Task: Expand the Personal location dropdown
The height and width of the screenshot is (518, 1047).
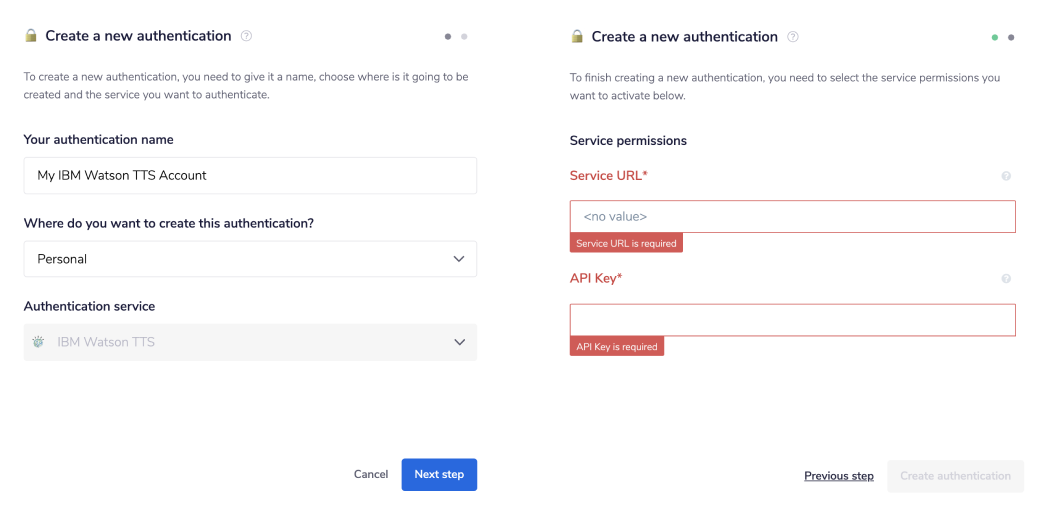Action: (x=459, y=259)
